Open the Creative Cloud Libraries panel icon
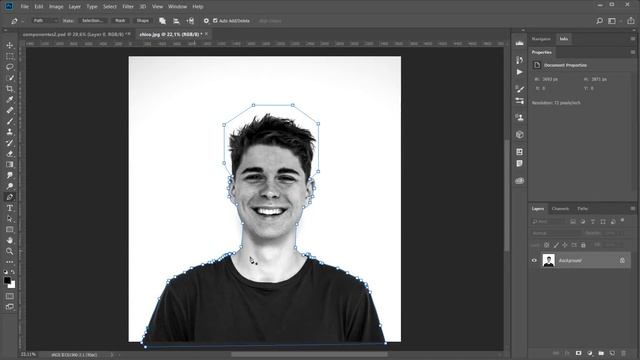 [x=520, y=180]
